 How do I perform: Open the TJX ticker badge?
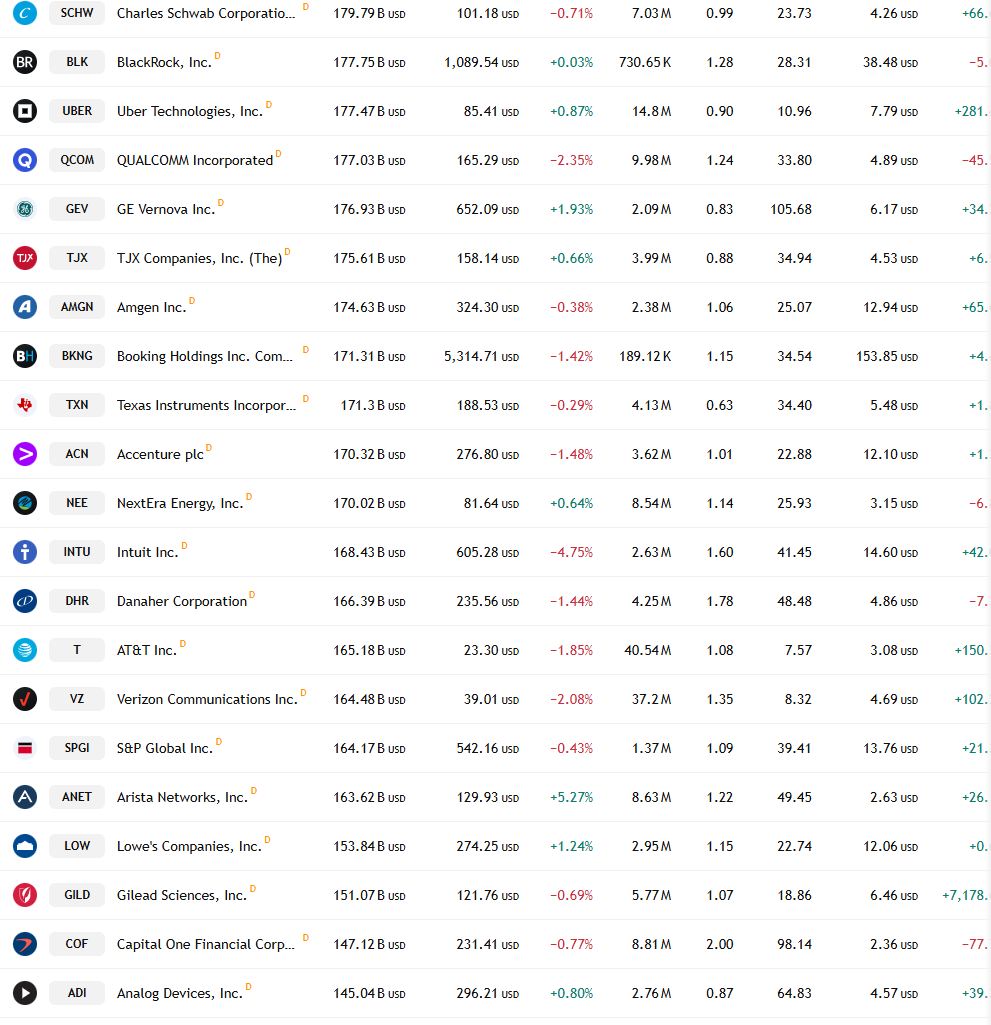(77, 258)
